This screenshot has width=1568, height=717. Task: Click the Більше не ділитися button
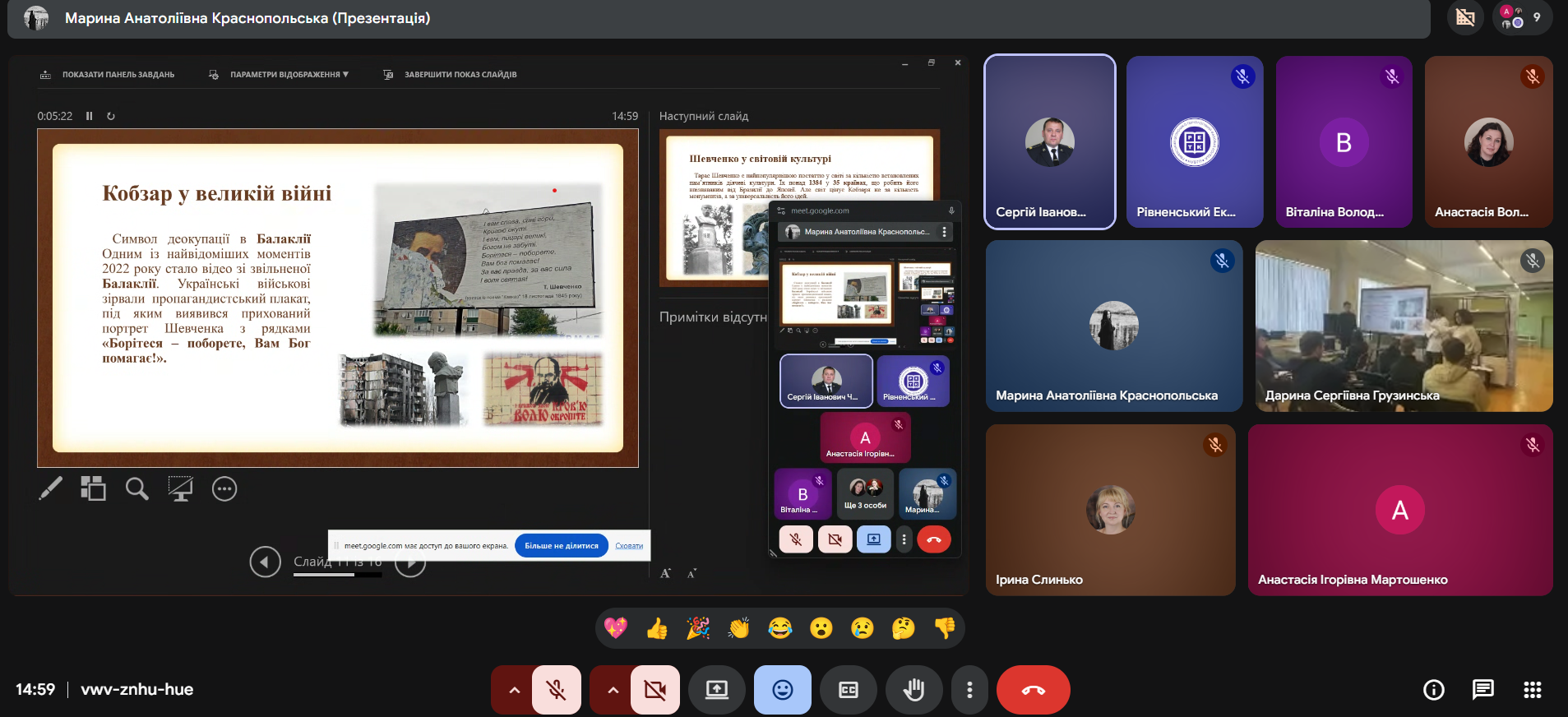(x=562, y=546)
